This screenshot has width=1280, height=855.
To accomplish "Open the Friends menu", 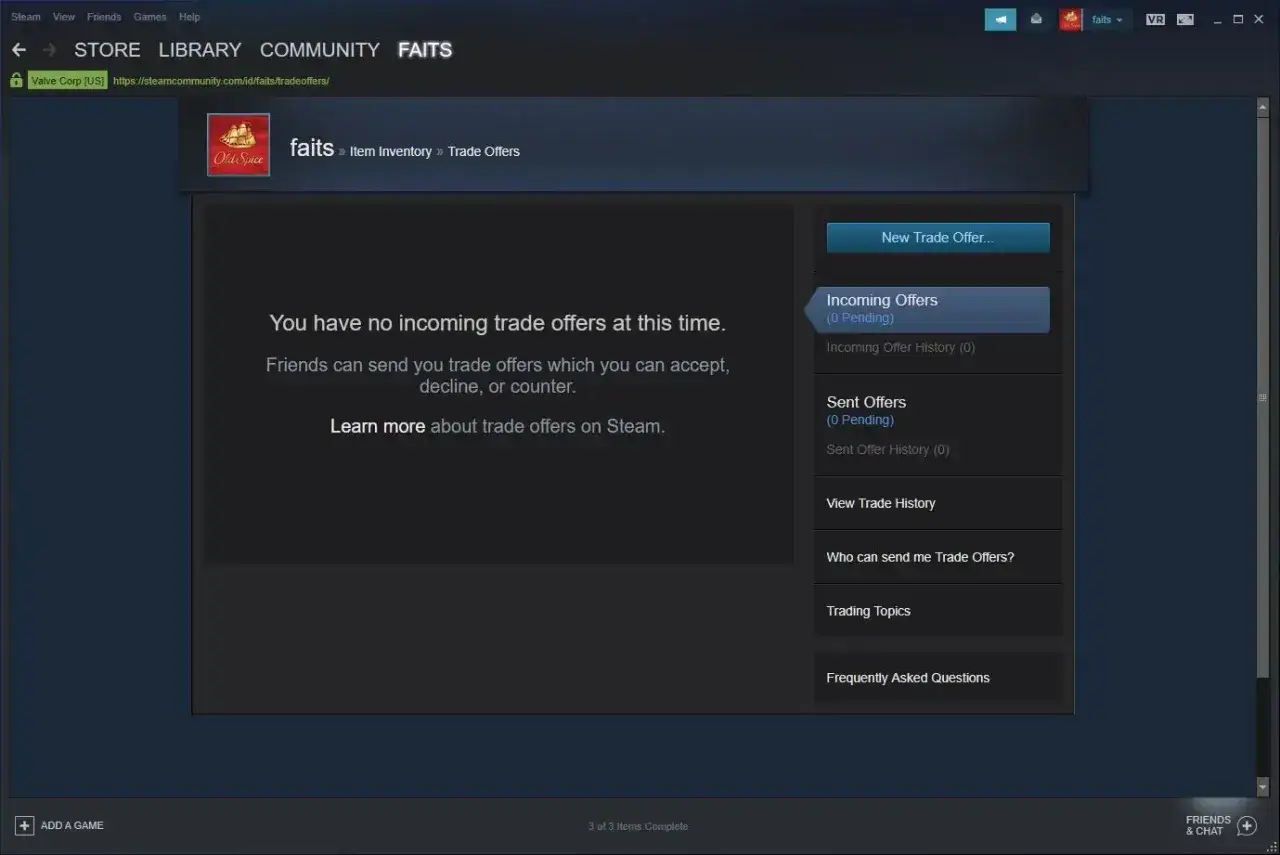I will click(x=104, y=17).
